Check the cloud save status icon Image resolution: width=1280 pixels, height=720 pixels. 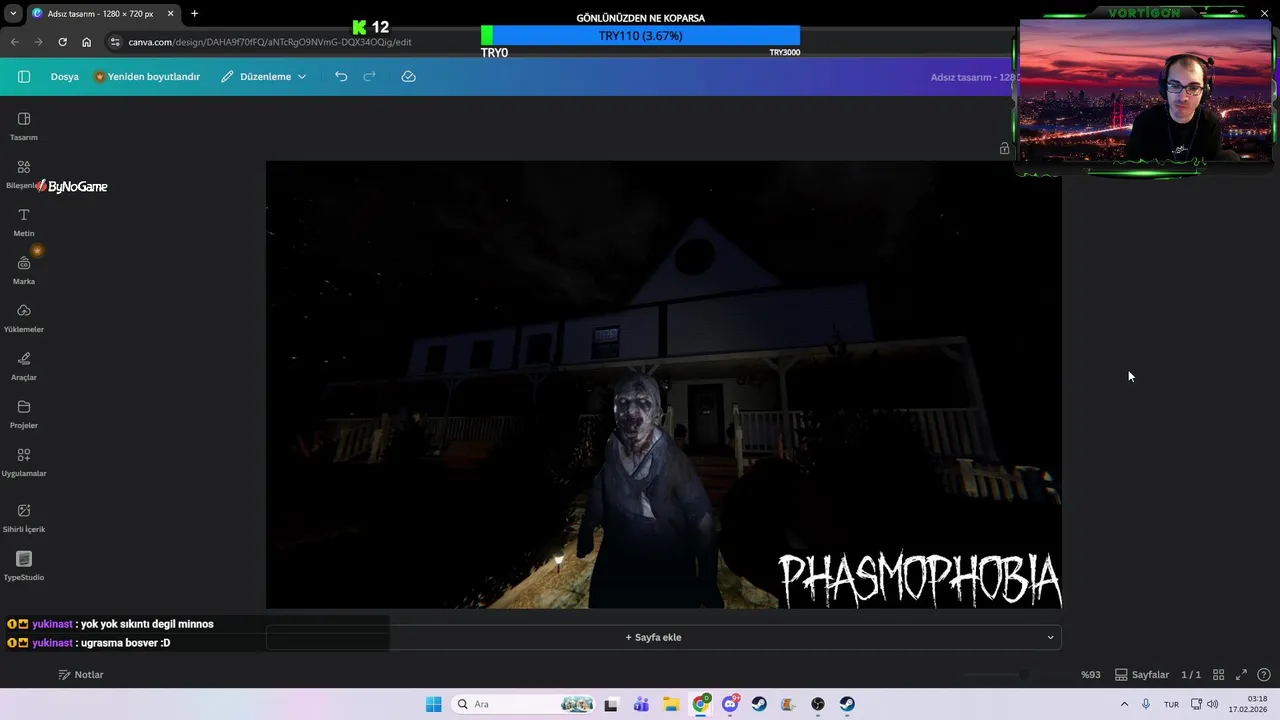pos(408,76)
